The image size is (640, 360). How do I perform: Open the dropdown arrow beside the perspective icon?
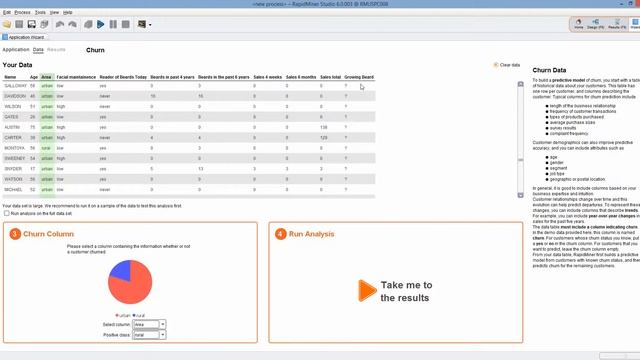point(150,25)
